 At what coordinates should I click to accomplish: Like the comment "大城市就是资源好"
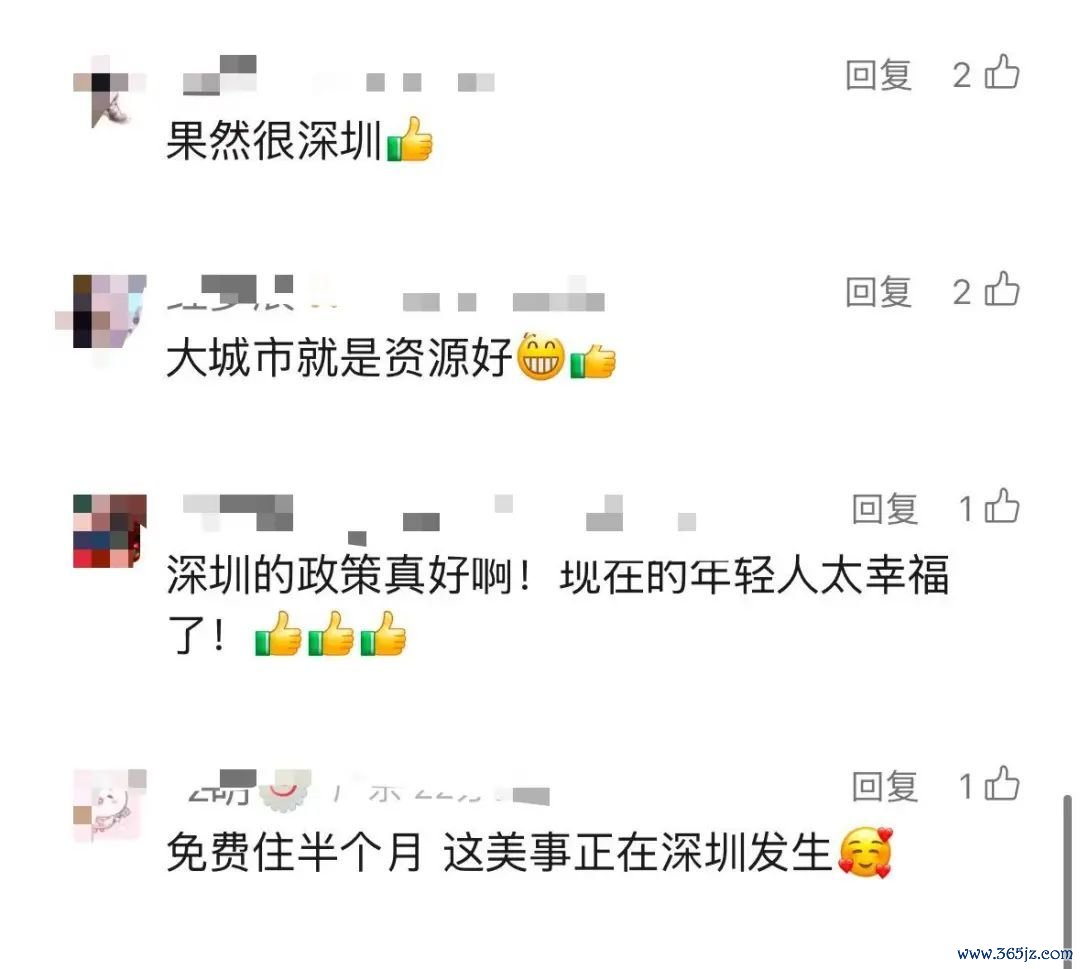[1002, 289]
